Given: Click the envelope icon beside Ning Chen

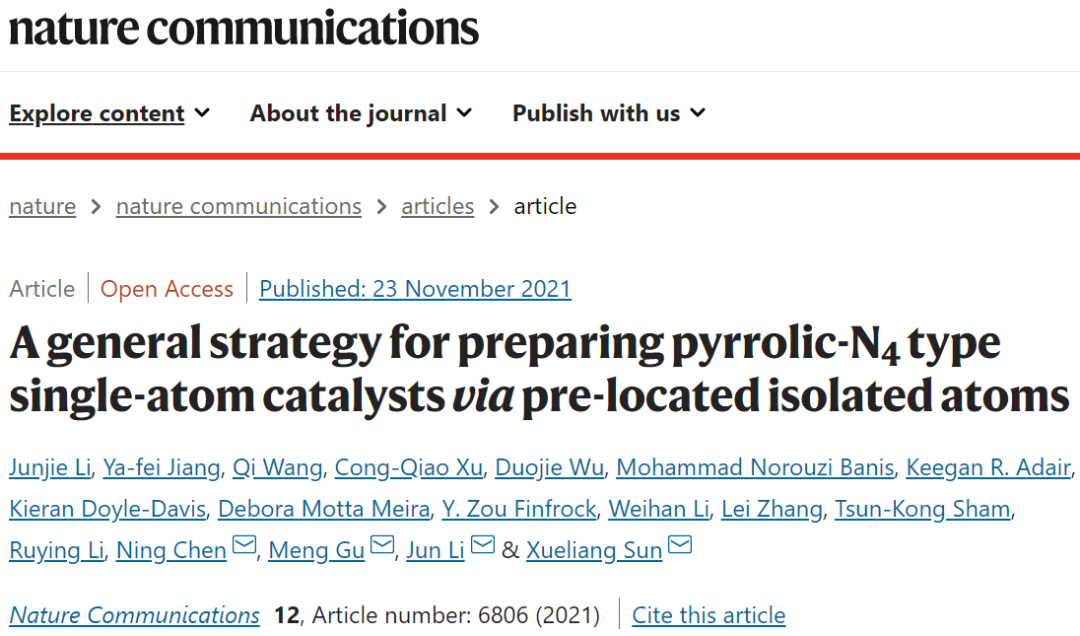Looking at the screenshot, I should click(244, 545).
